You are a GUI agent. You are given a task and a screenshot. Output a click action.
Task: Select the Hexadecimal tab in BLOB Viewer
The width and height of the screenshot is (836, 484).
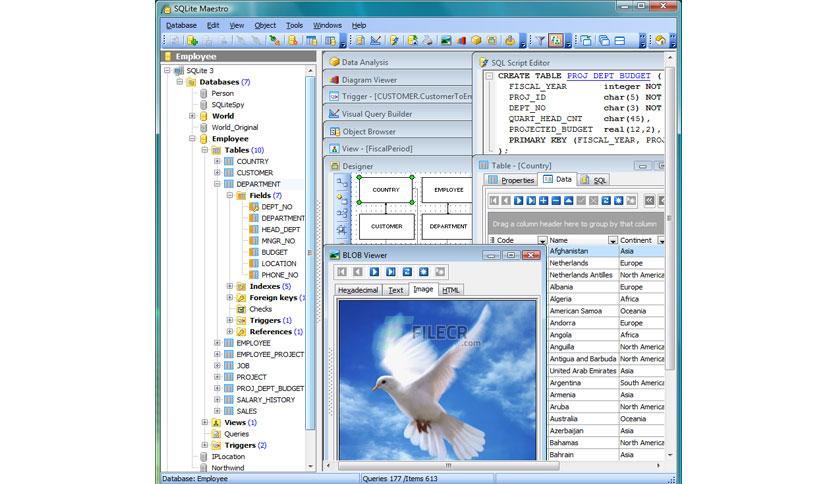pyautogui.click(x=358, y=290)
